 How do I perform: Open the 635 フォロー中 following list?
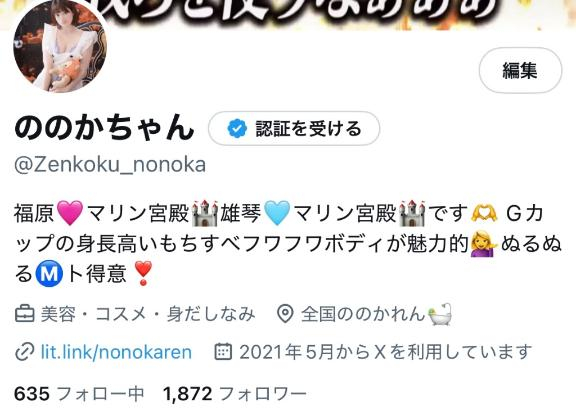coord(79,394)
